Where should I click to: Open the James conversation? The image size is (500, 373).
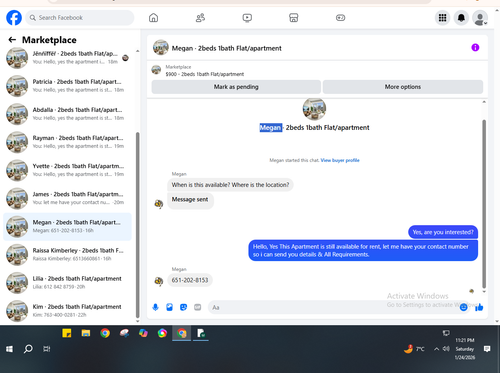pyautogui.click(x=67, y=198)
